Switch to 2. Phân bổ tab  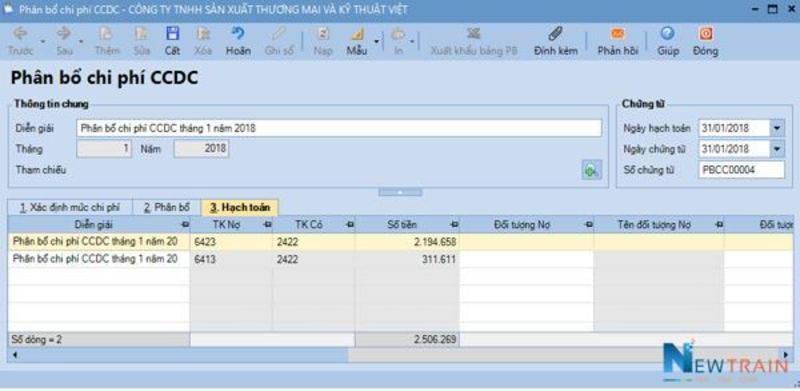pos(166,208)
